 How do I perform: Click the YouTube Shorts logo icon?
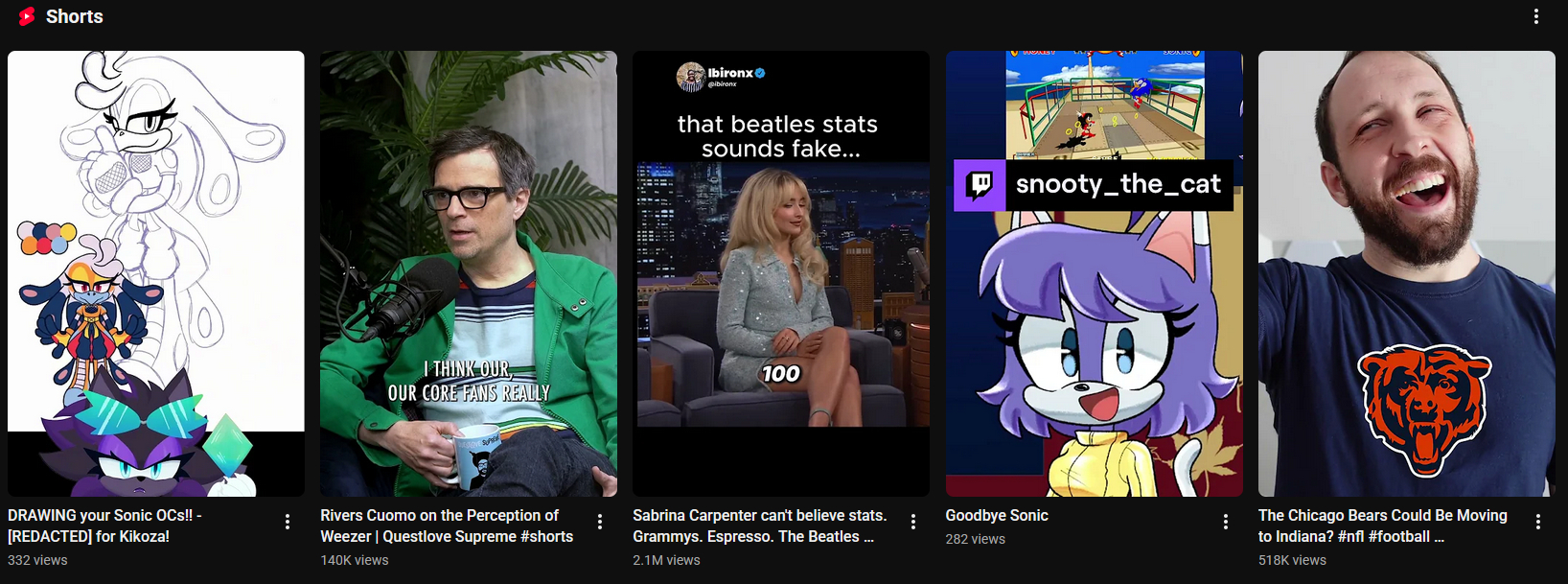27,16
